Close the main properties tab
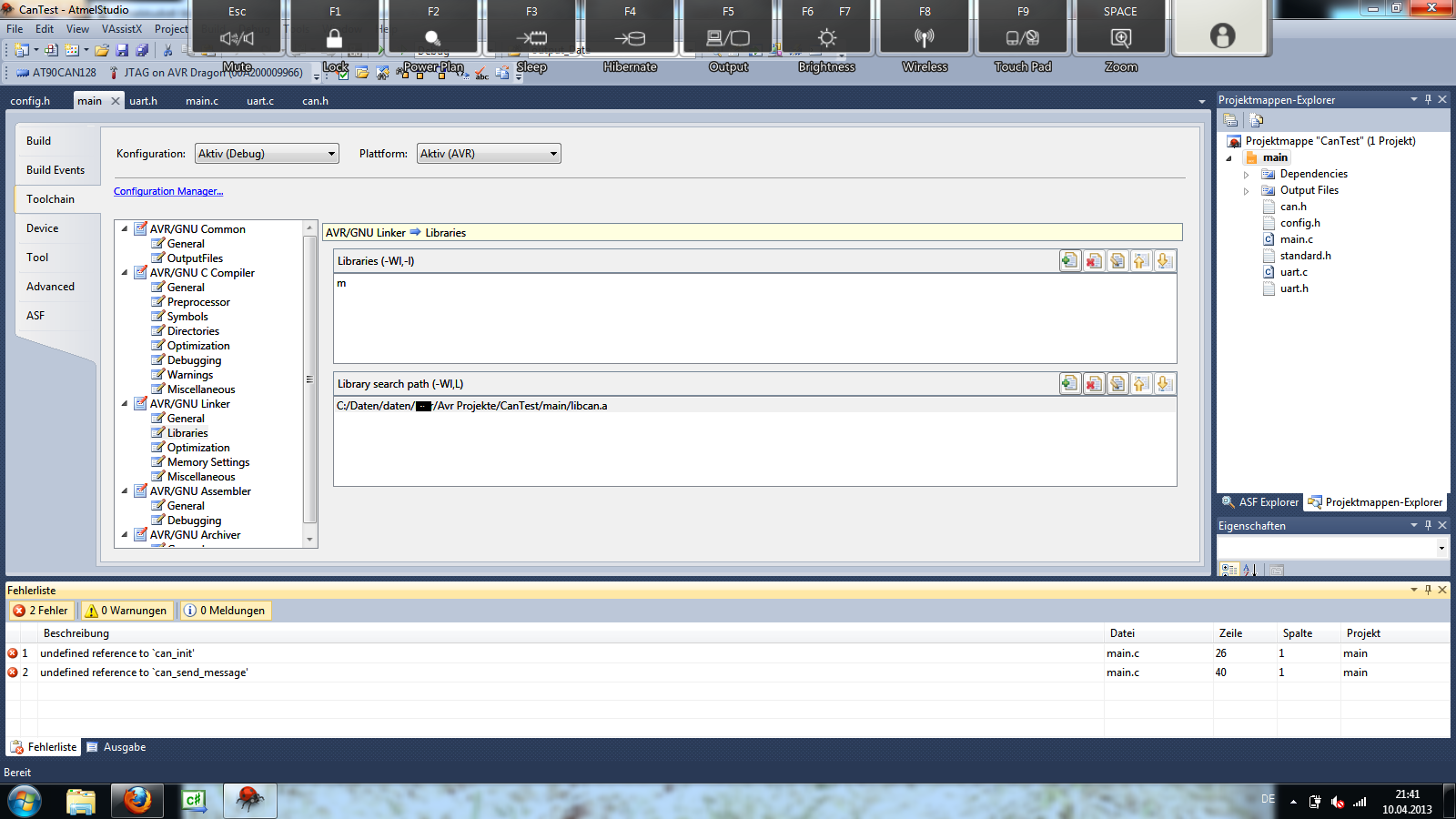The width and height of the screenshot is (1456, 819). click(x=116, y=101)
